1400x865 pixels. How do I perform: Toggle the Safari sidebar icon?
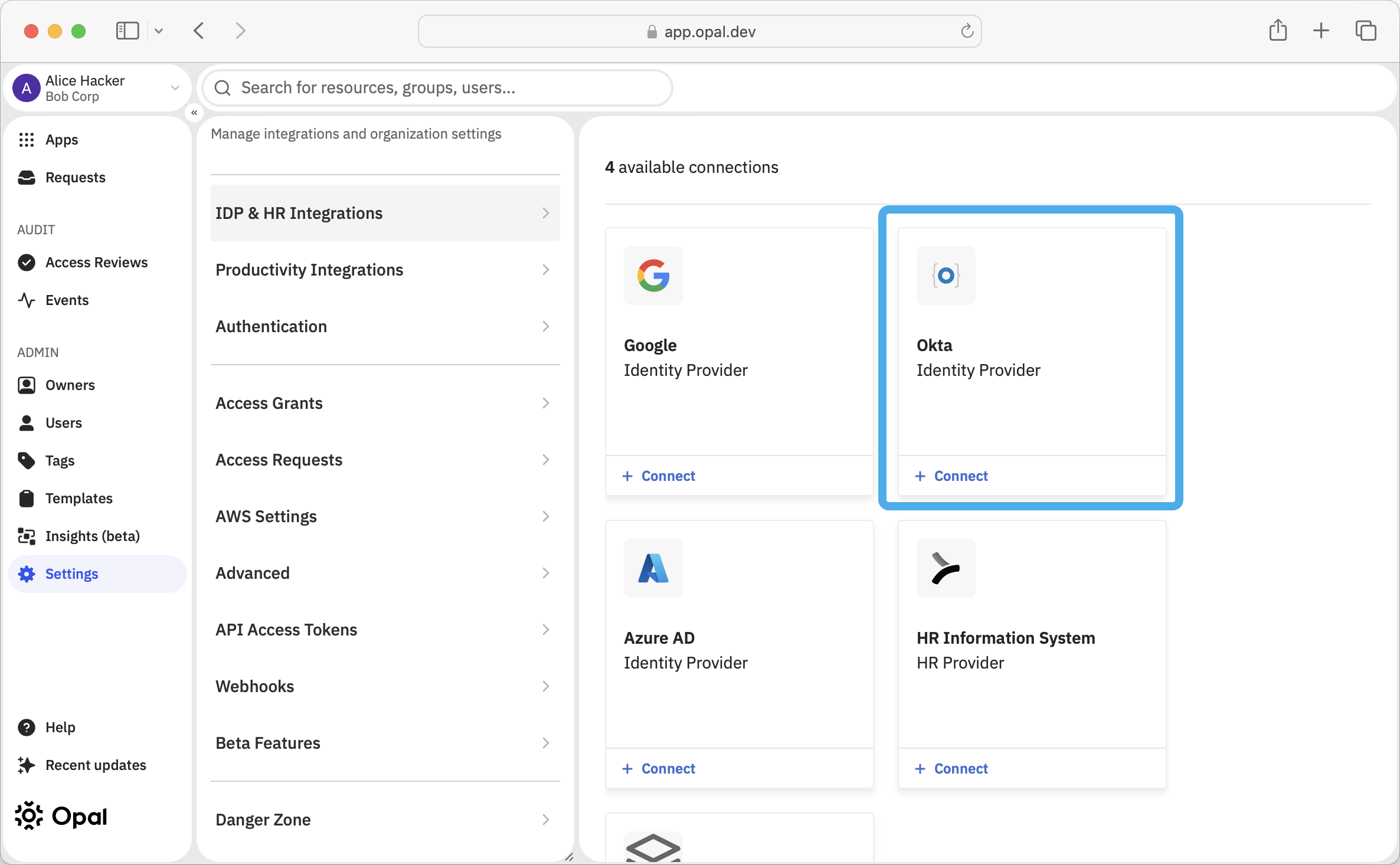point(127,31)
